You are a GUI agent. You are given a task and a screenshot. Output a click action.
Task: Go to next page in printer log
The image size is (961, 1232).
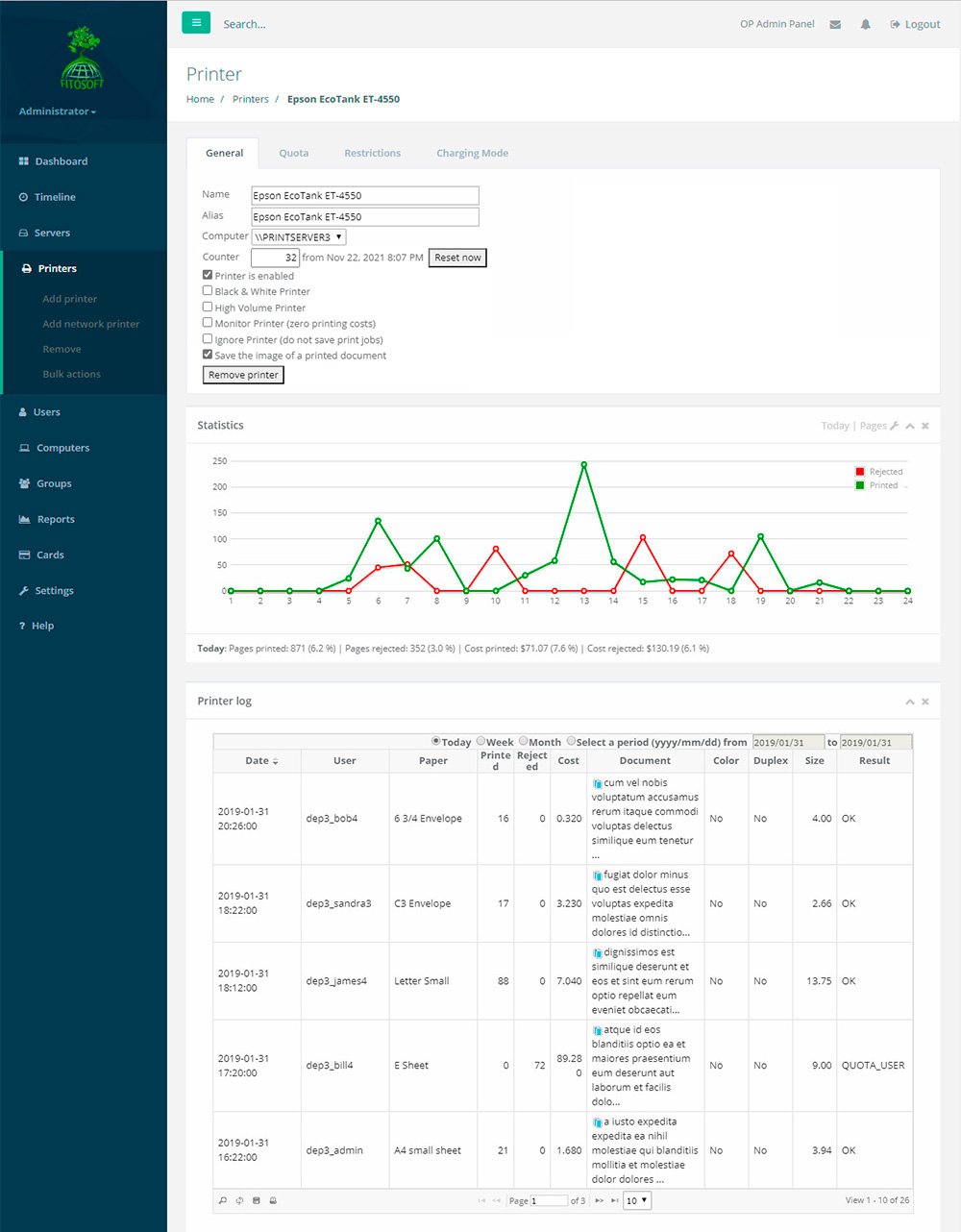click(x=599, y=1200)
